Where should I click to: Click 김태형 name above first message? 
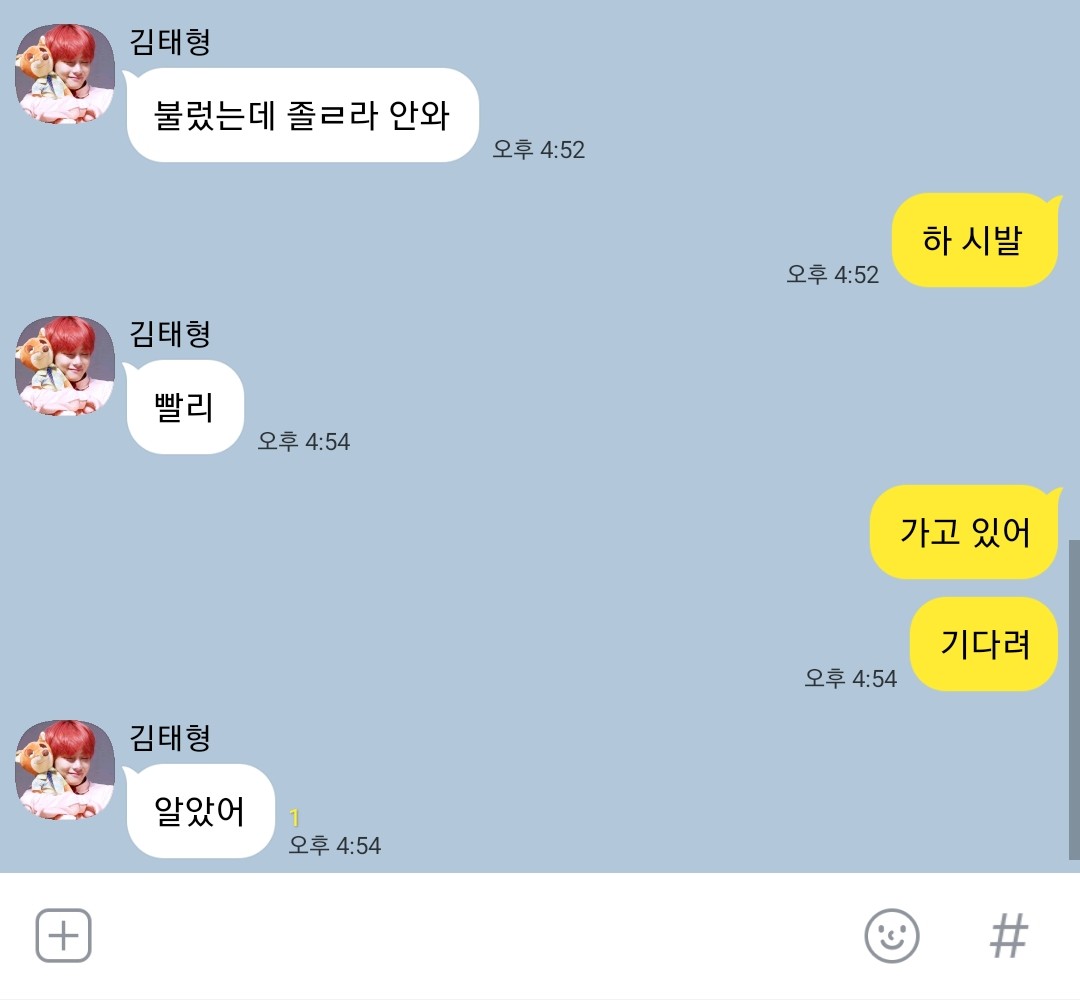point(170,41)
